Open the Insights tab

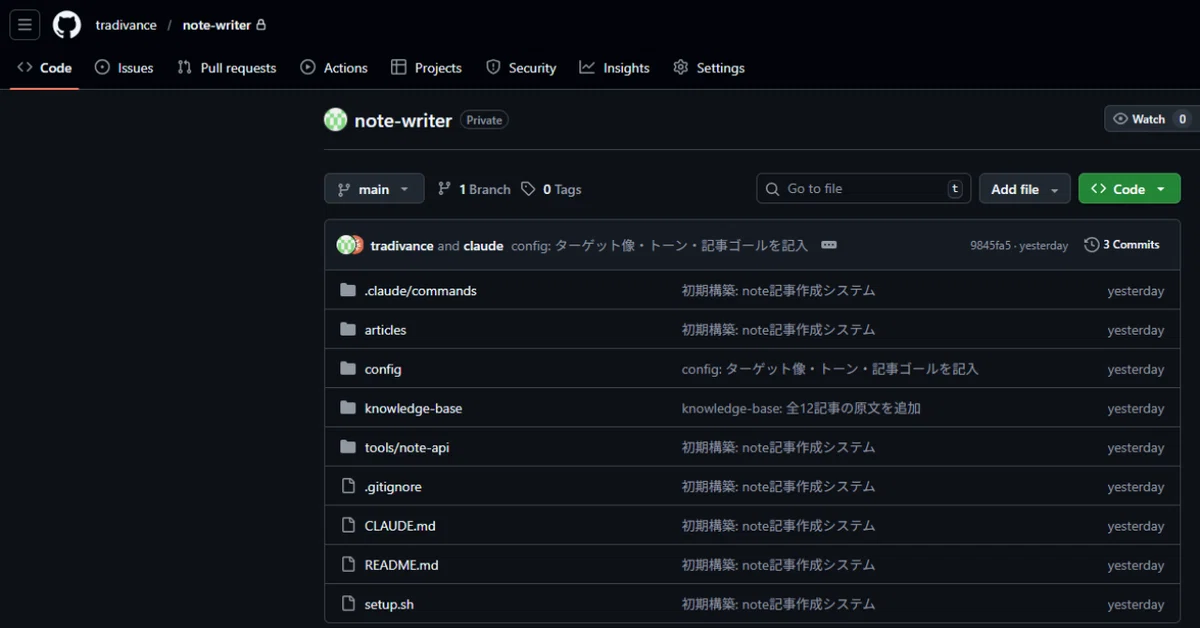pyautogui.click(x=614, y=68)
